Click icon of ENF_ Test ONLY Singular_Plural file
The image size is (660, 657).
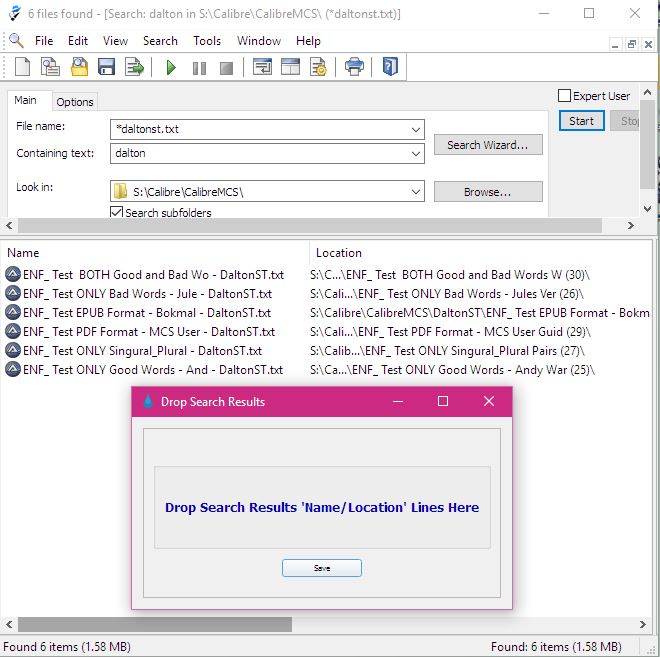tap(13, 350)
